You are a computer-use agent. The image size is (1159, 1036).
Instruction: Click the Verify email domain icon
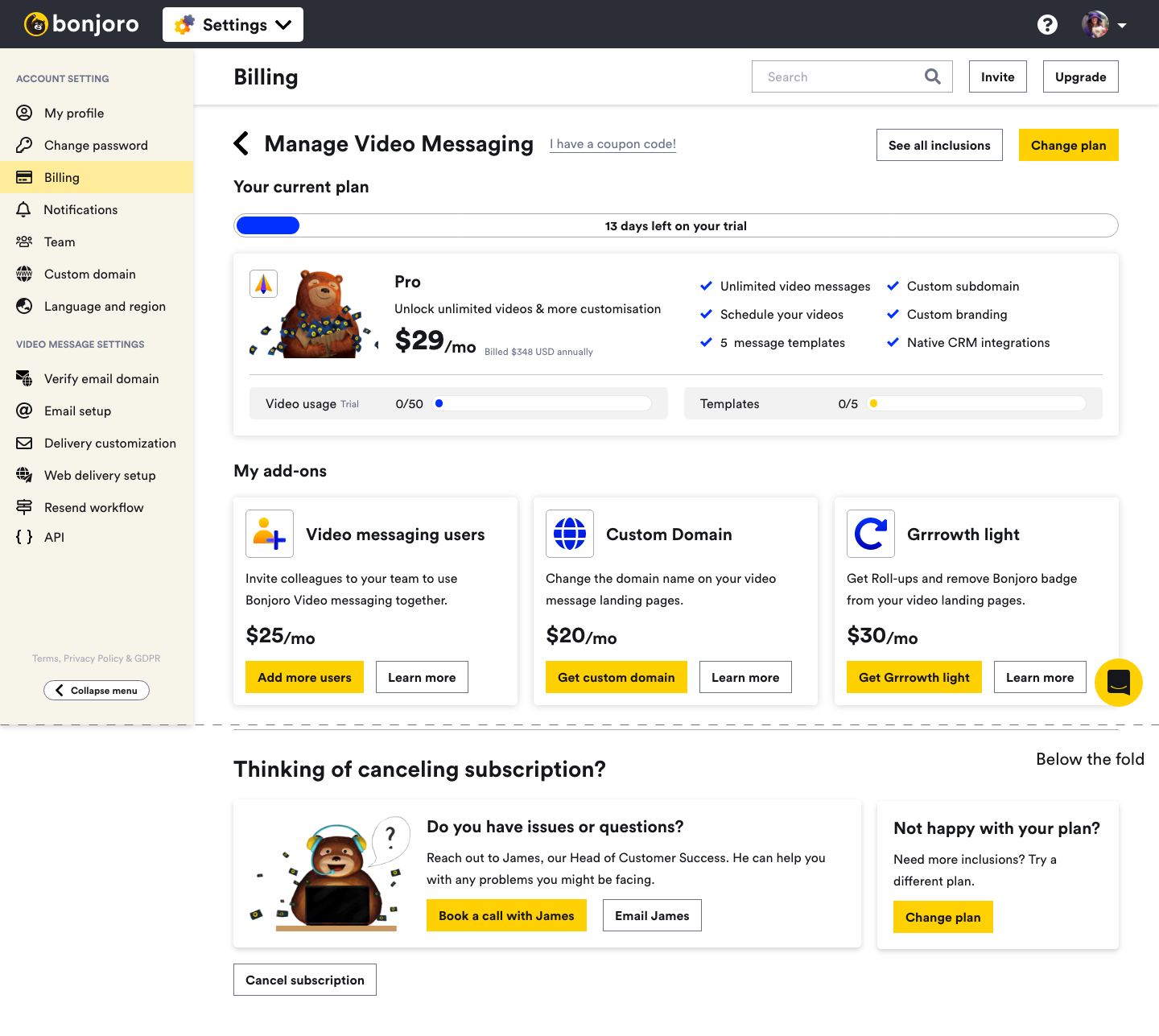click(24, 378)
